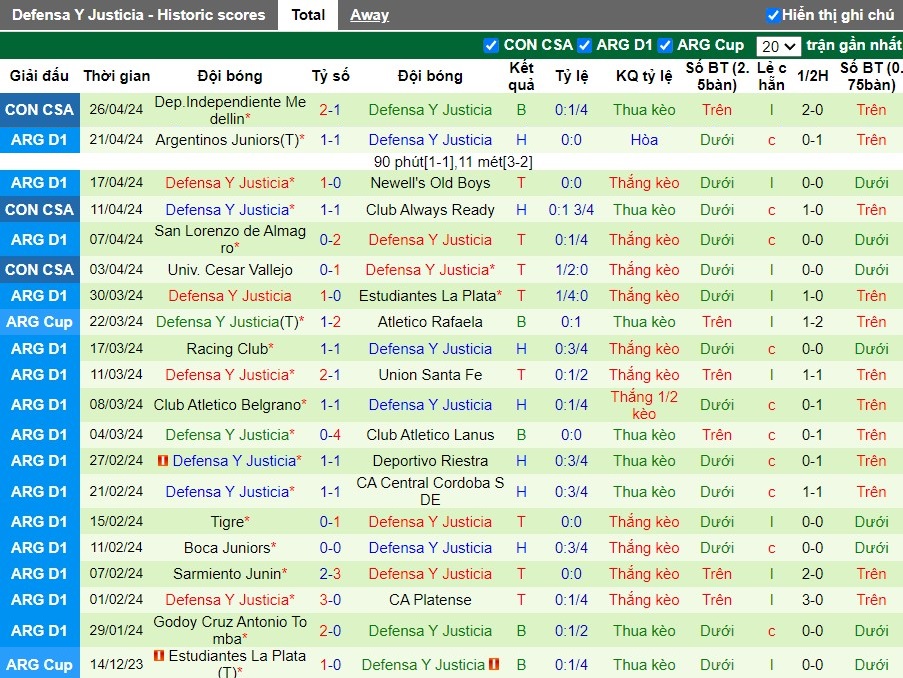Click red card icon before Estudiantes La Plata(T)
The width and height of the screenshot is (903, 678).
pos(159,656)
